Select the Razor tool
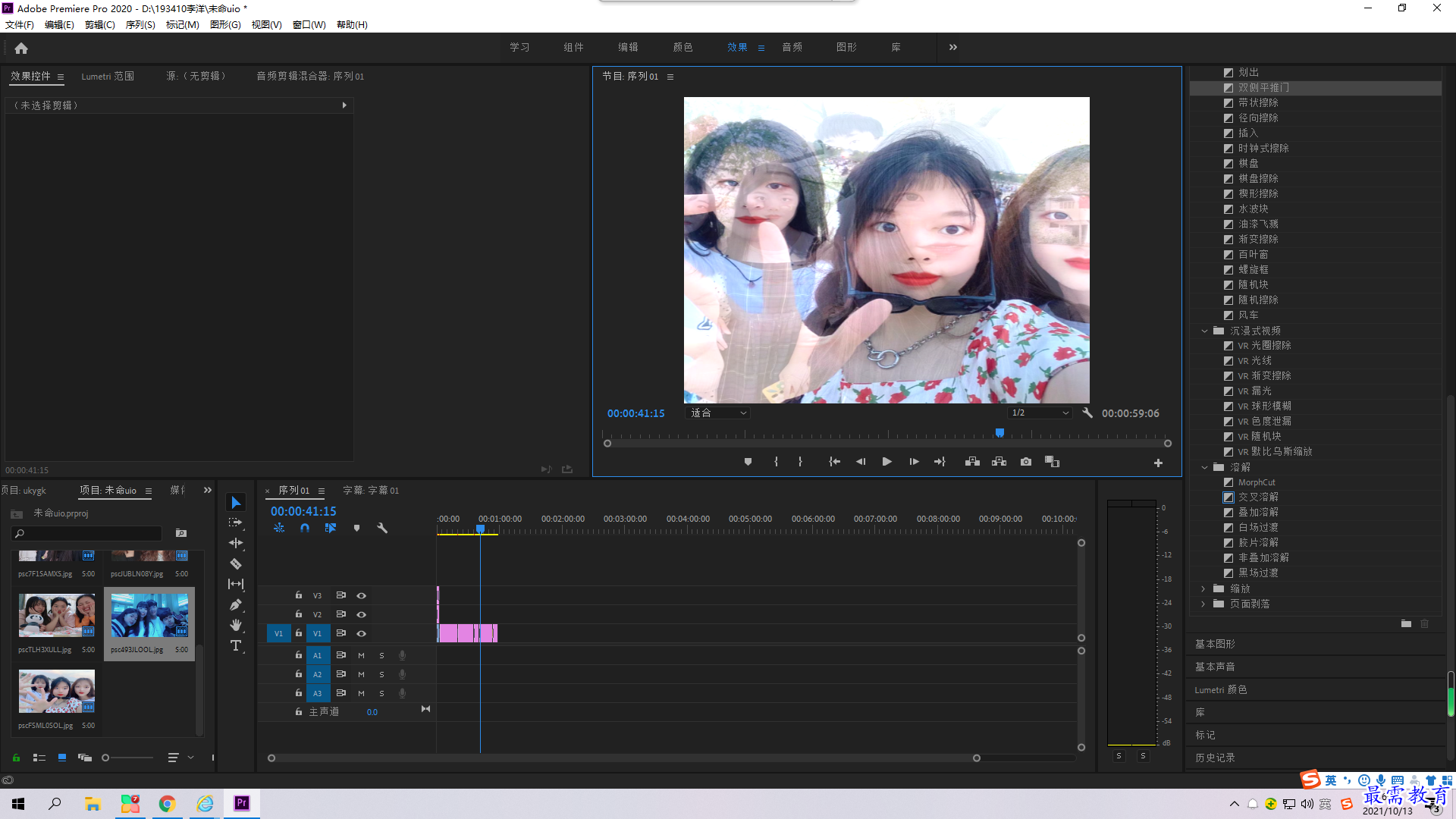Screen dimensions: 1456x819 [x=236, y=563]
